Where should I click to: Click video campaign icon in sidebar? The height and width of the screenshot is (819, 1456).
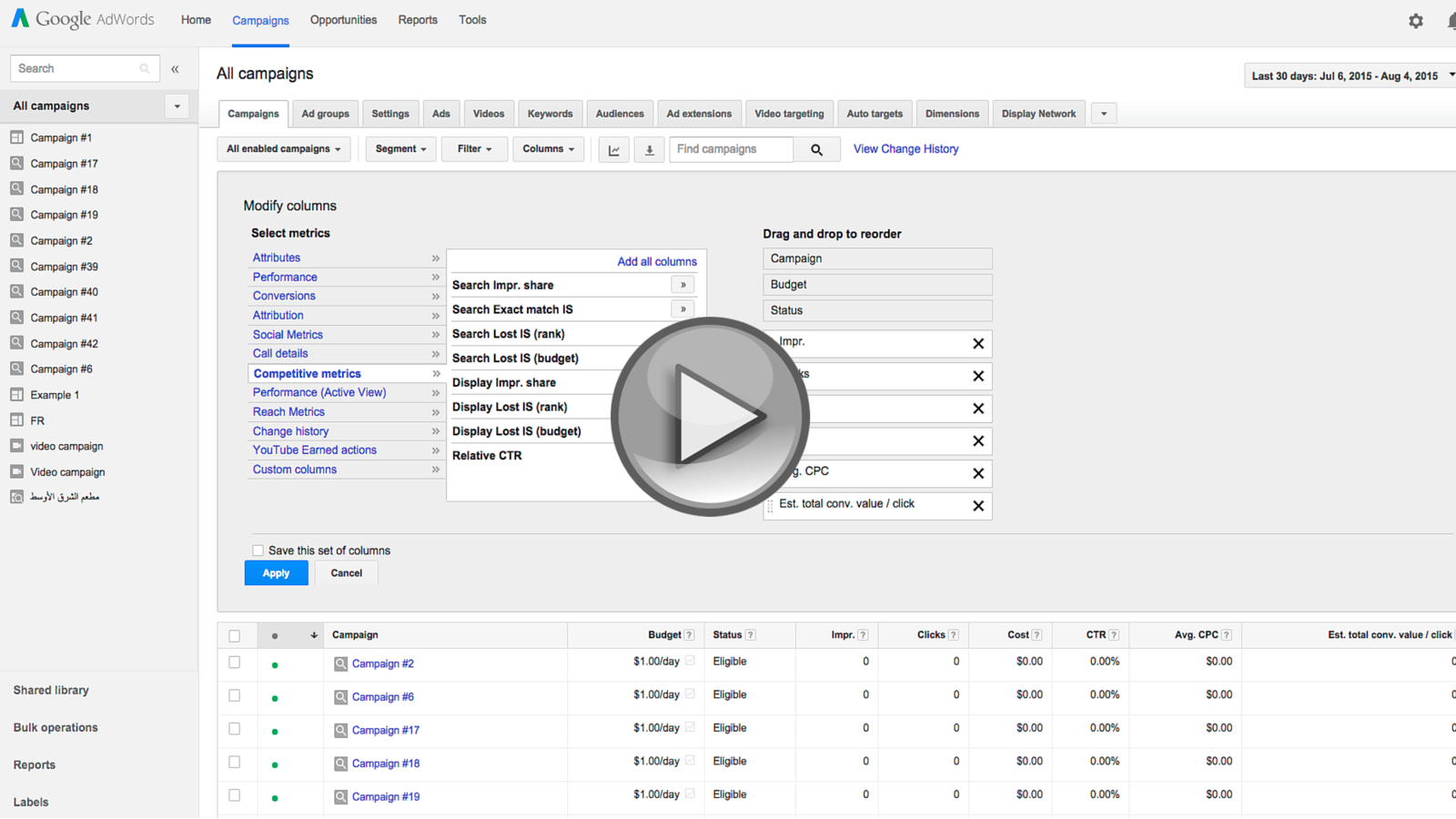click(16, 446)
